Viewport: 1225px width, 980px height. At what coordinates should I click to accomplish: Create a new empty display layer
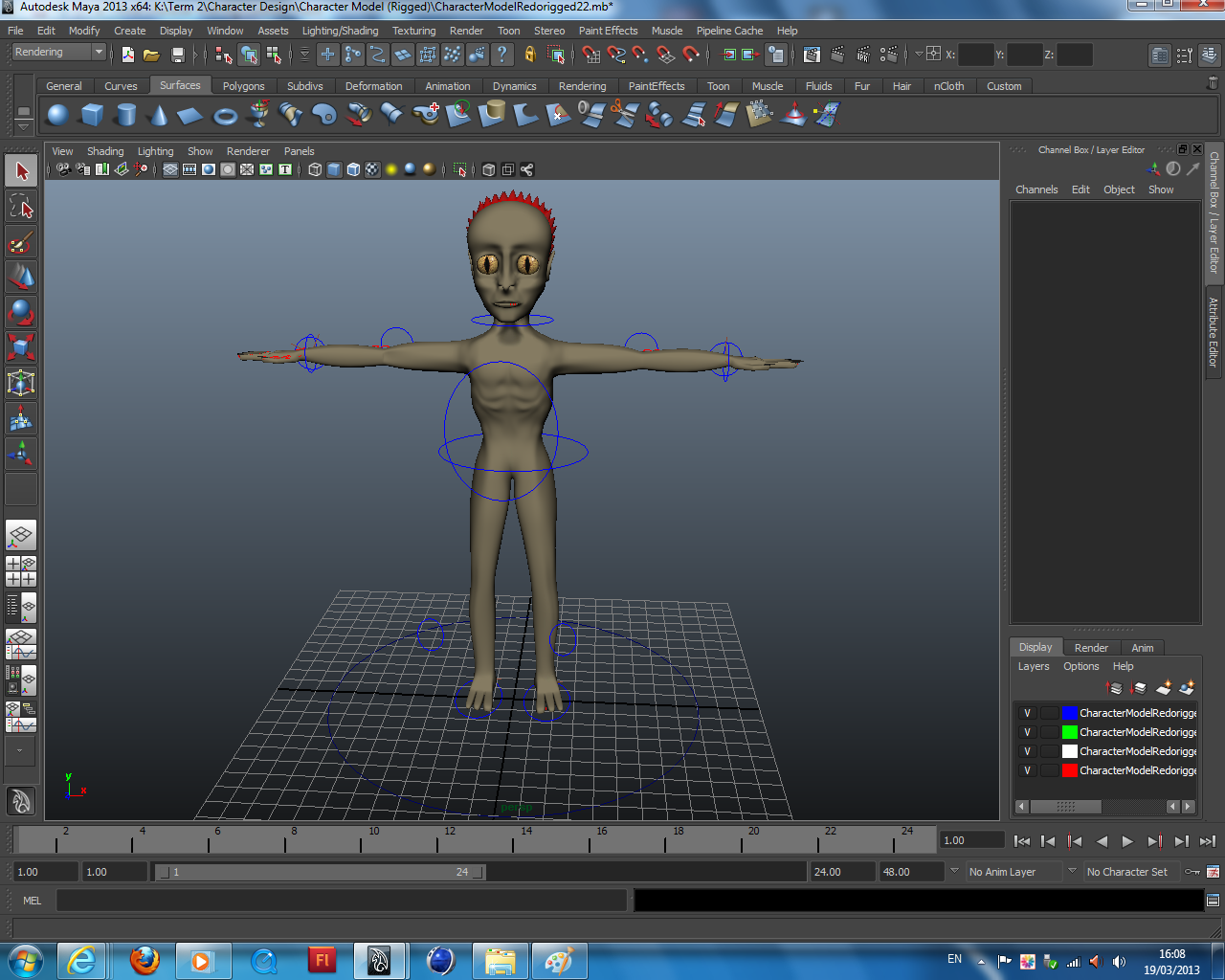point(1163,688)
